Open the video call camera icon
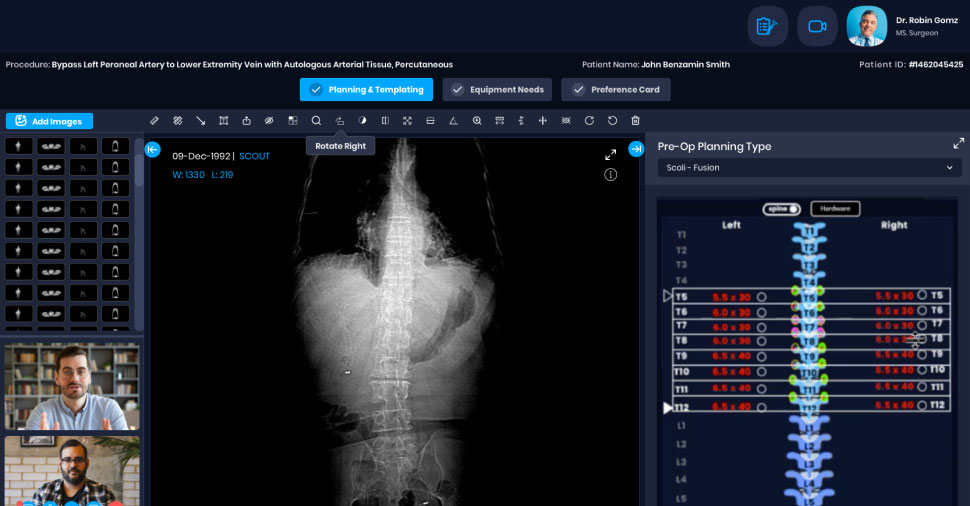 817,26
